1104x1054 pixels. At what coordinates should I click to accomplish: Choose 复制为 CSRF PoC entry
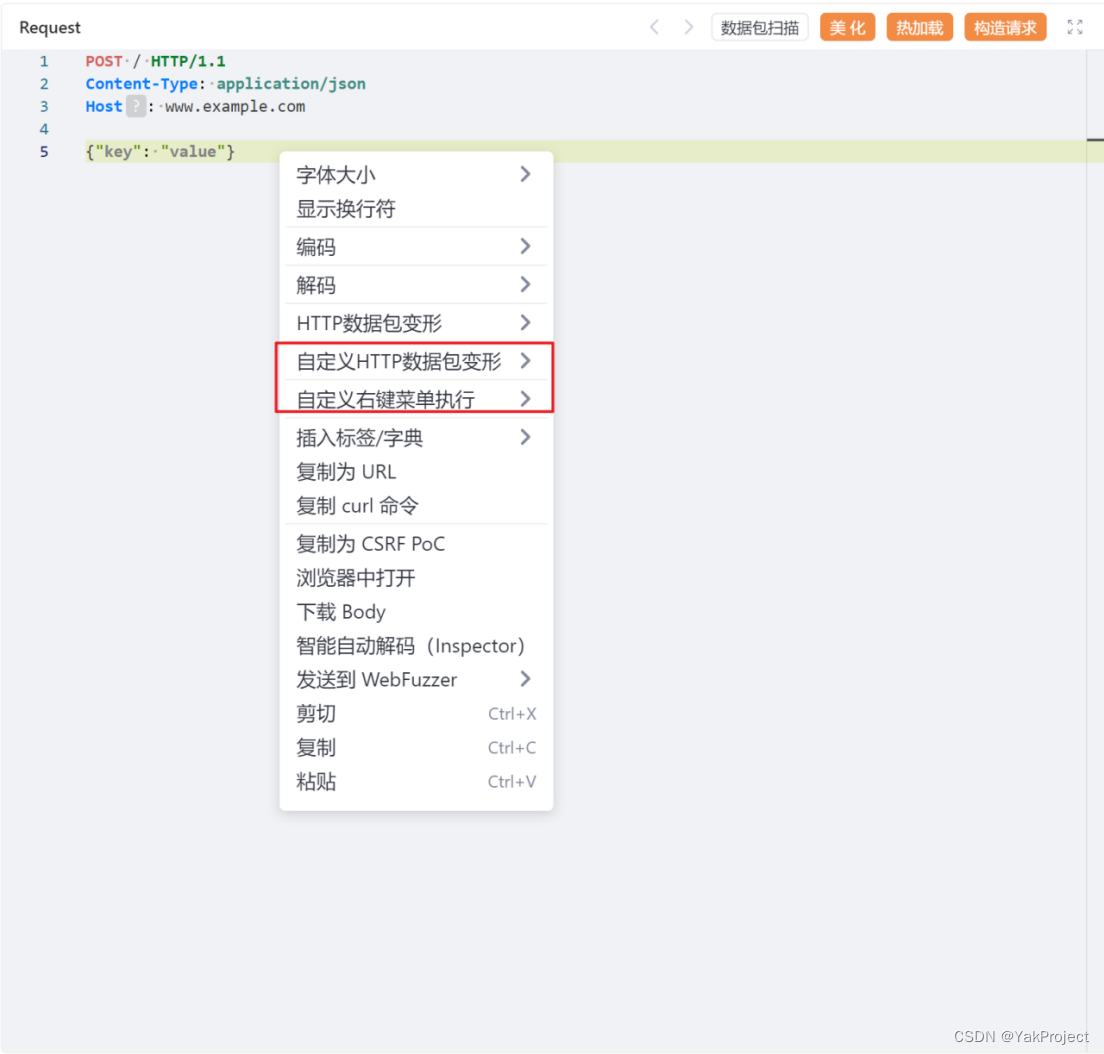[x=416, y=544]
